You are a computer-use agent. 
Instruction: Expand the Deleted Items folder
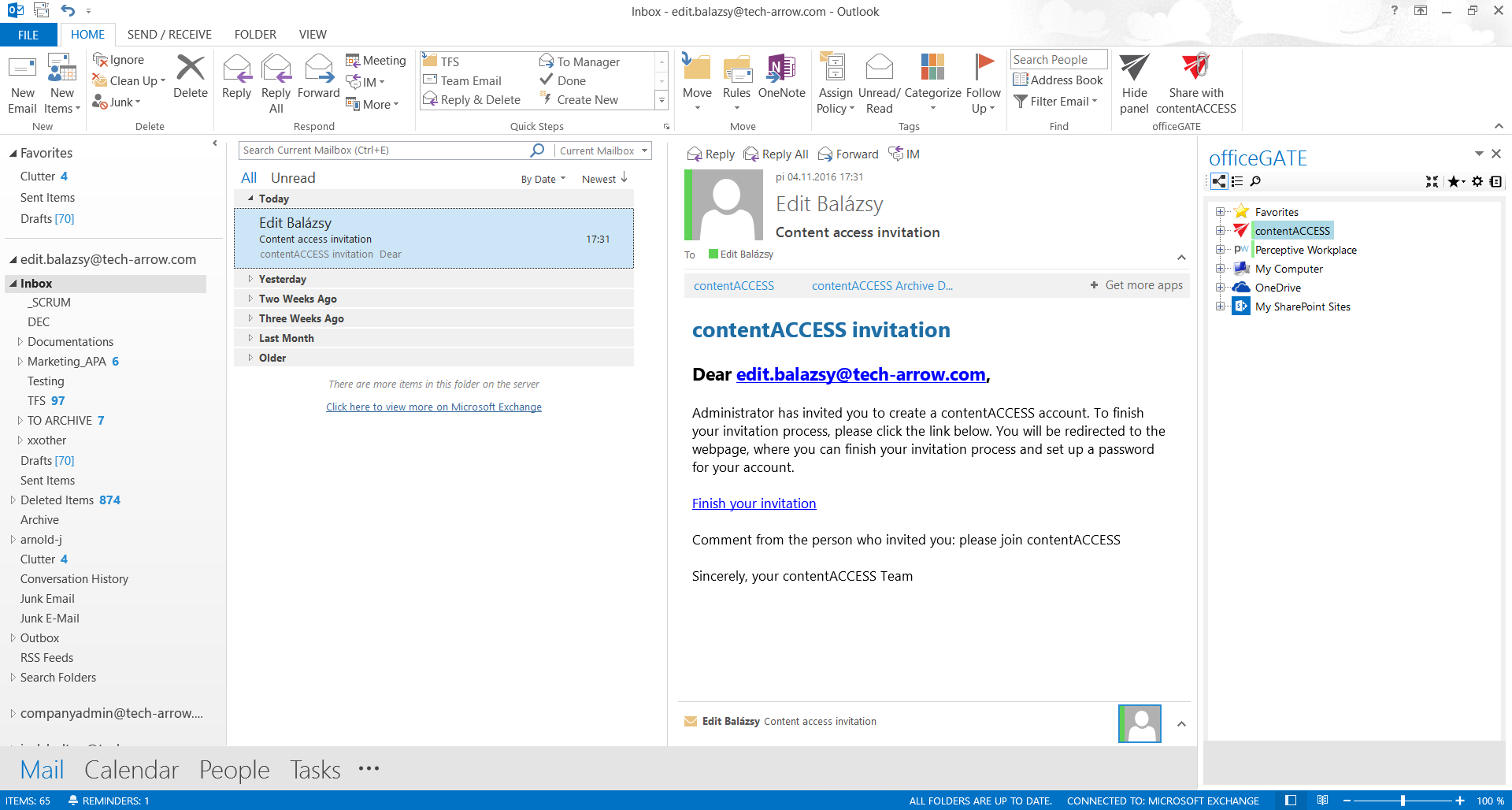click(x=13, y=500)
